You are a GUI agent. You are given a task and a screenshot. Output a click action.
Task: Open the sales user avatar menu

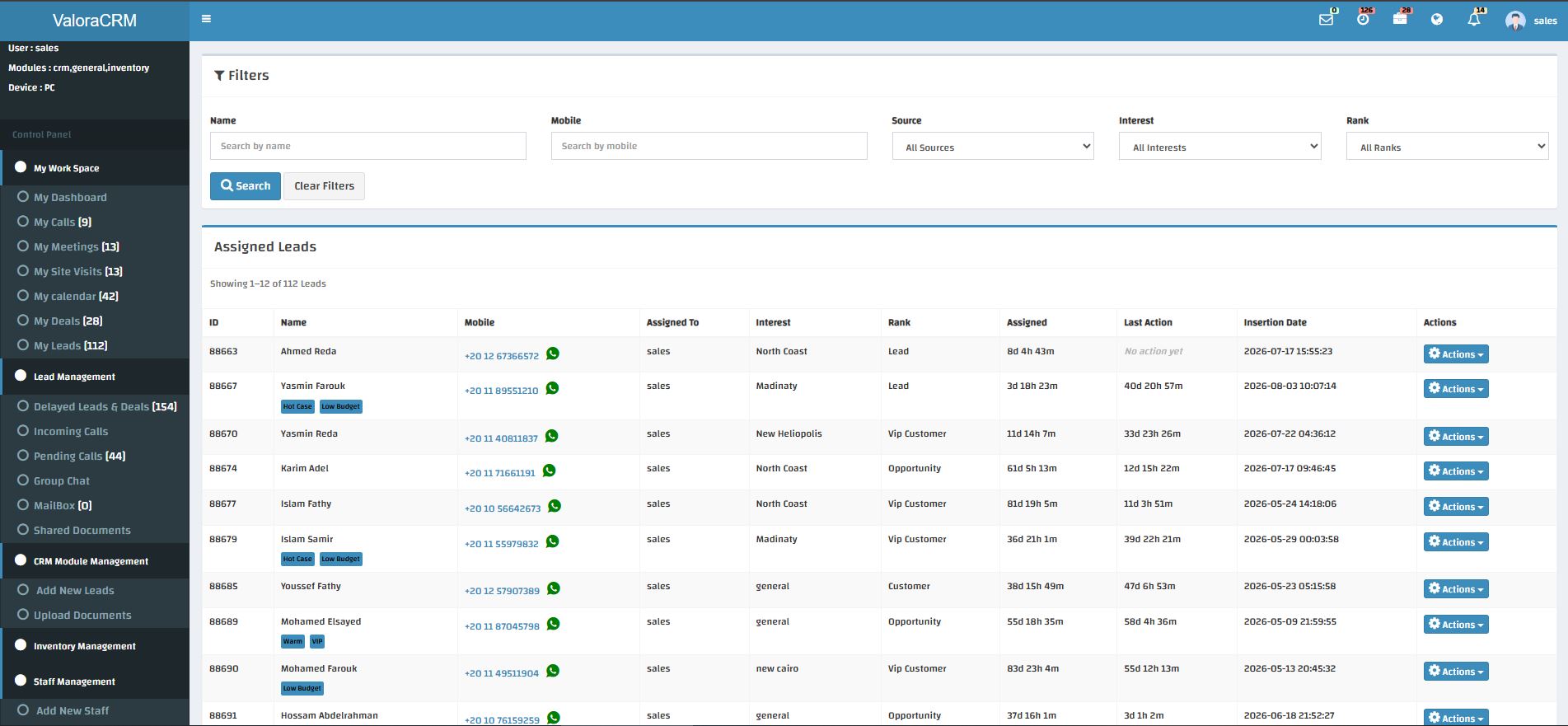pyautogui.click(x=1531, y=21)
